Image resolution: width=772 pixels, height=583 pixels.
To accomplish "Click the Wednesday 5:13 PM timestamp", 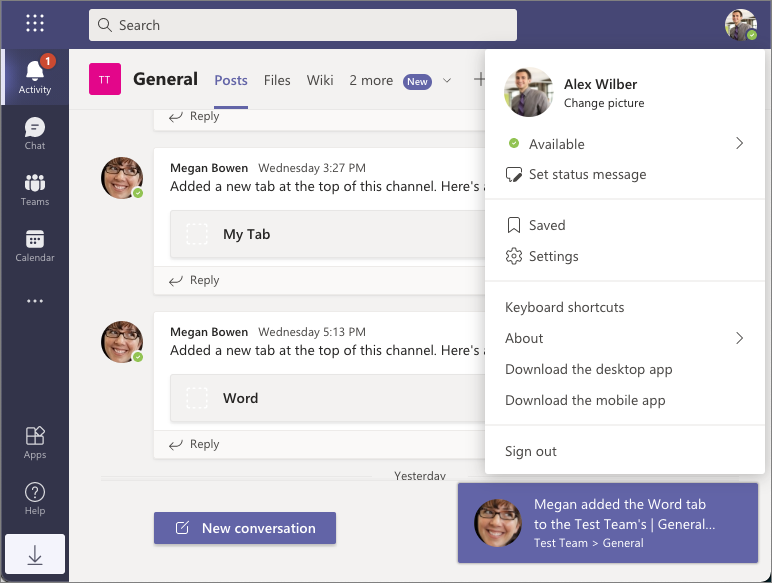I will click(312, 332).
